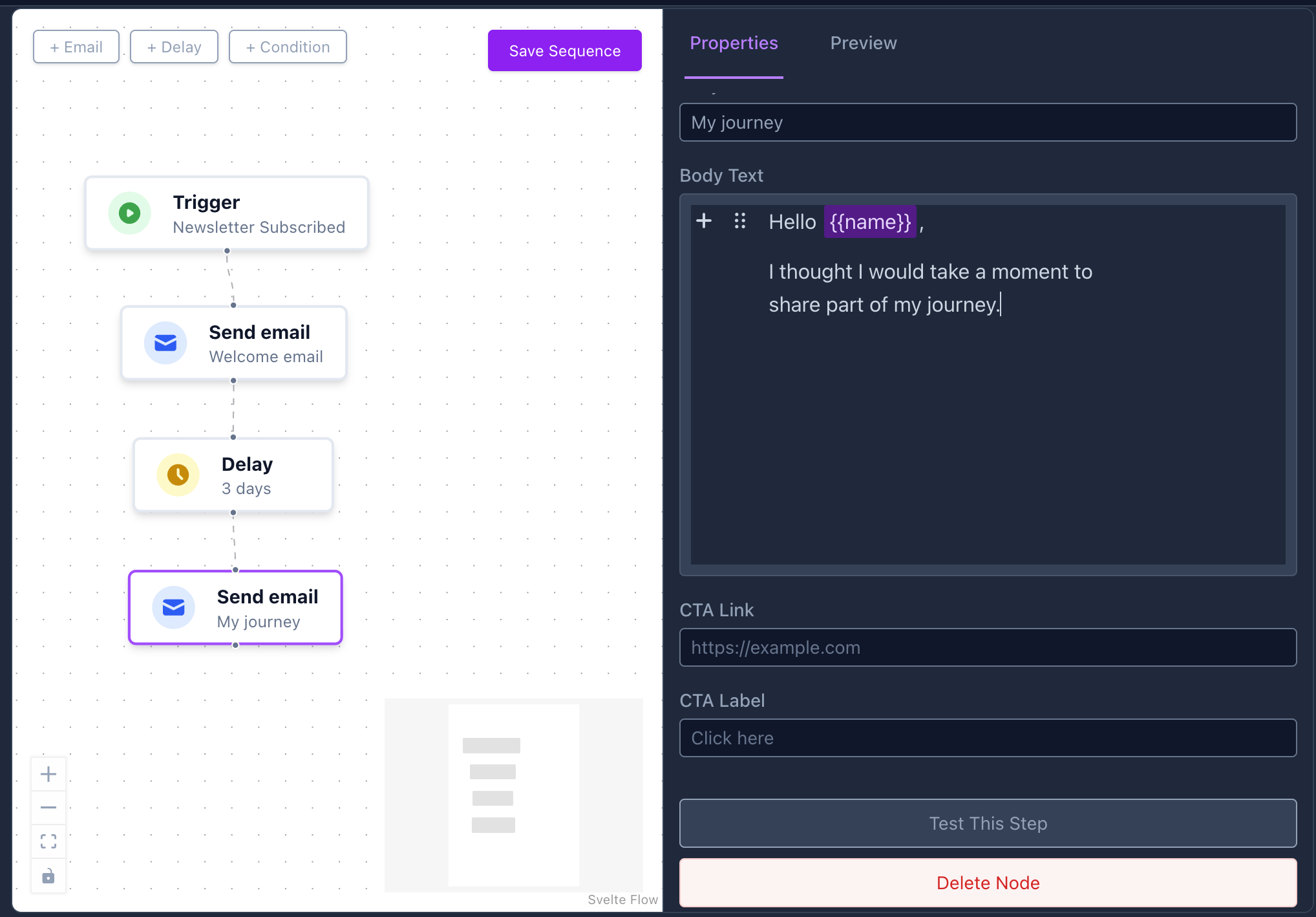Switch to the Preview tab
This screenshot has height=917, width=1316.
tap(864, 43)
